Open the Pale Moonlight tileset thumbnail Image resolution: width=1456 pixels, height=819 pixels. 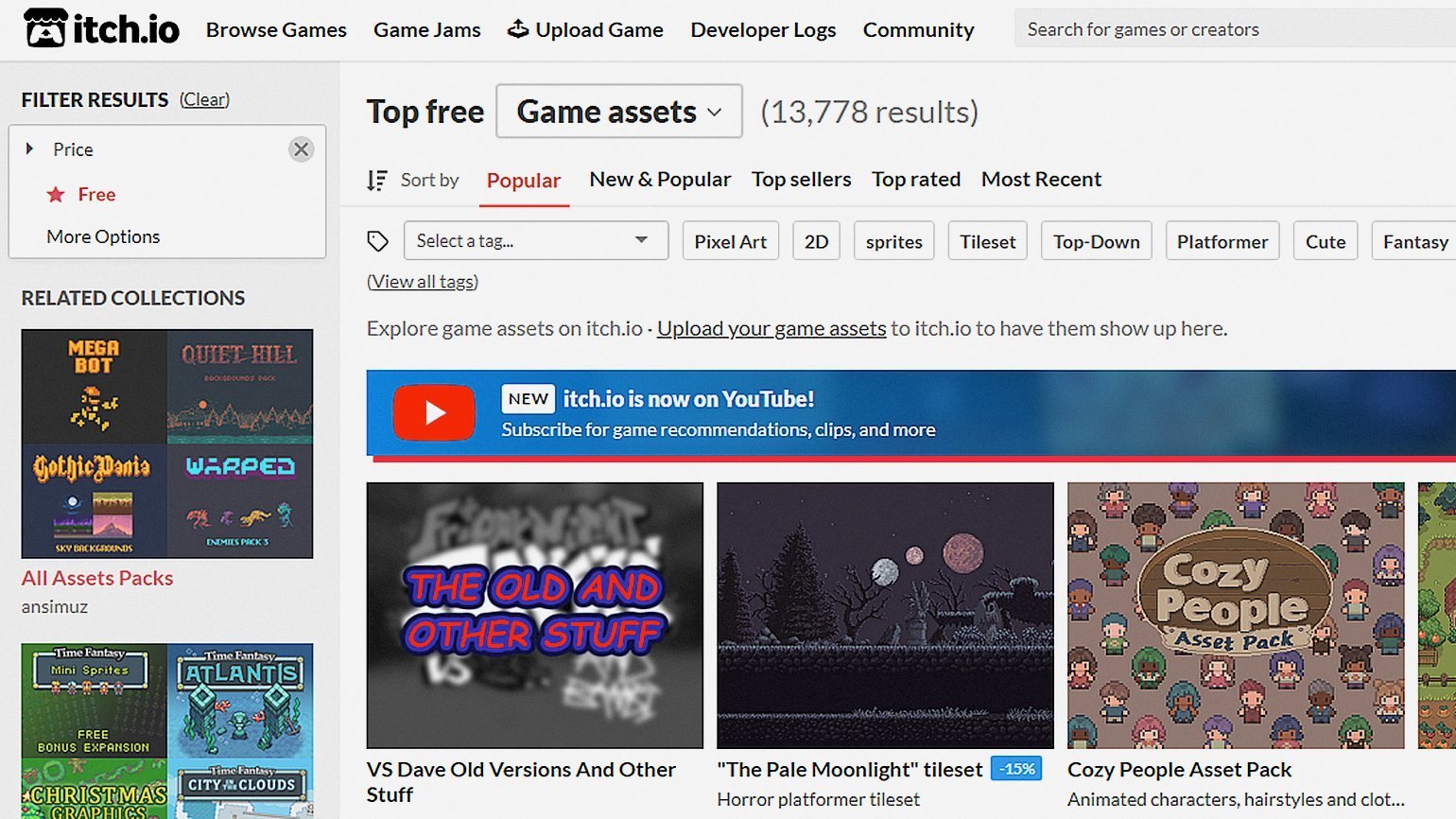pos(885,616)
